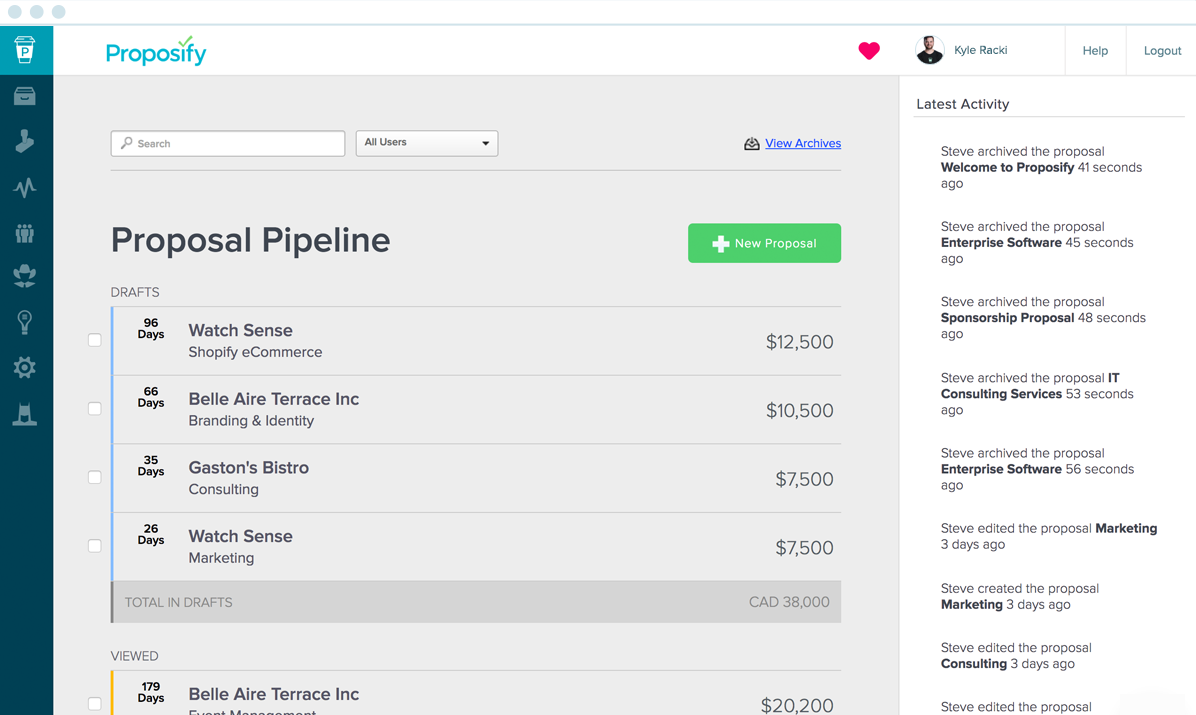Click Help in the top navigation

(x=1095, y=51)
